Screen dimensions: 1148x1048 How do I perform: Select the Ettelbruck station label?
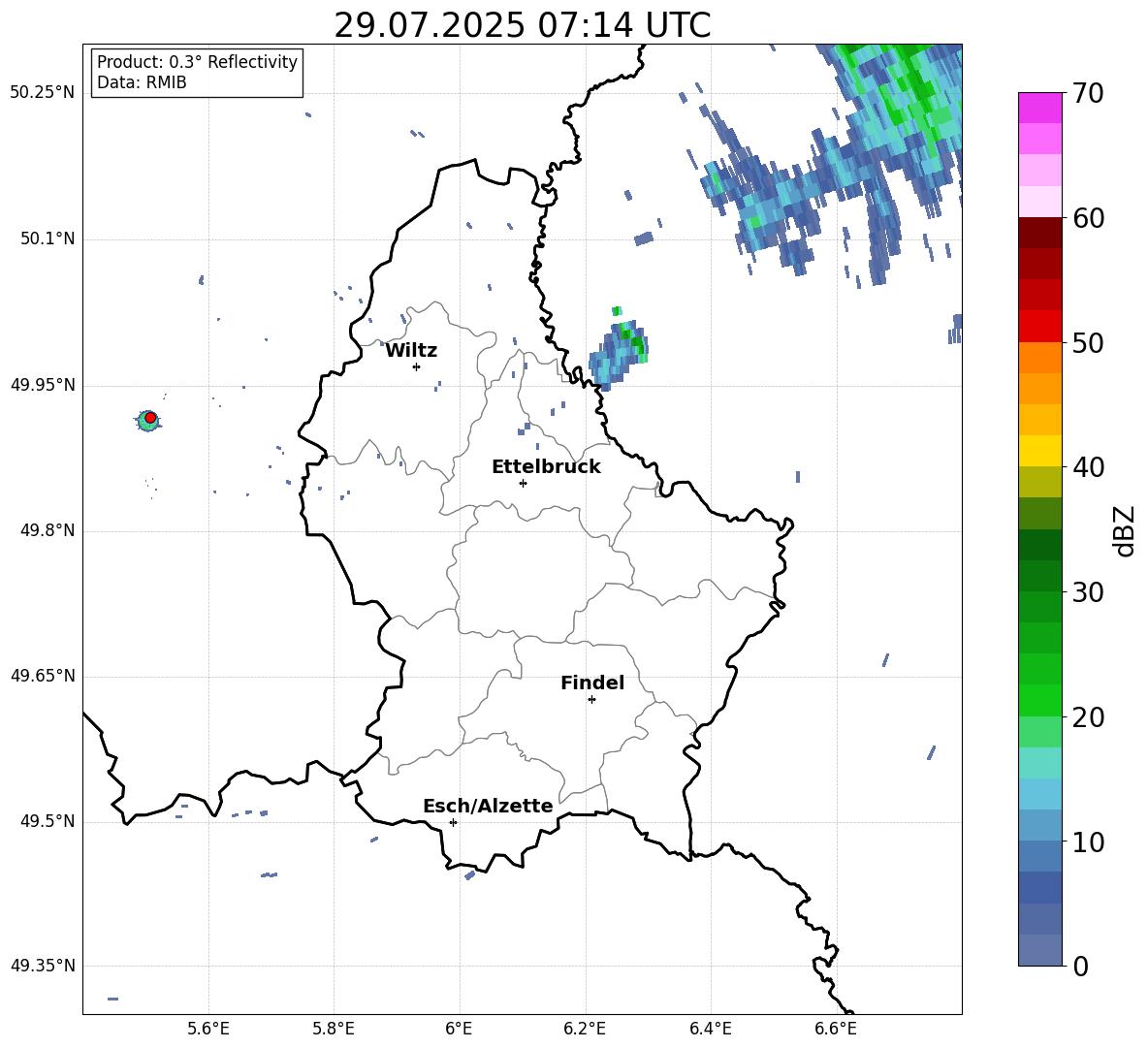click(546, 467)
